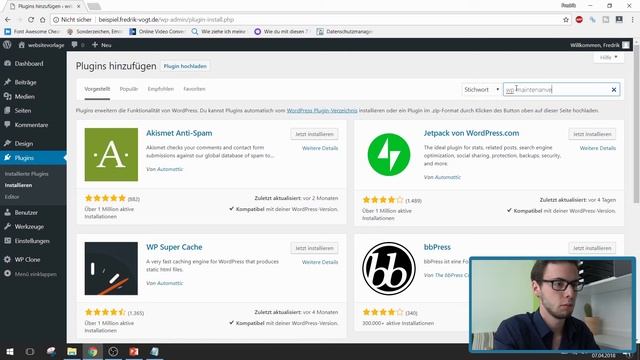Open Weitere Details for WP Super Cache
Screen dimensions: 640x360
point(320,262)
